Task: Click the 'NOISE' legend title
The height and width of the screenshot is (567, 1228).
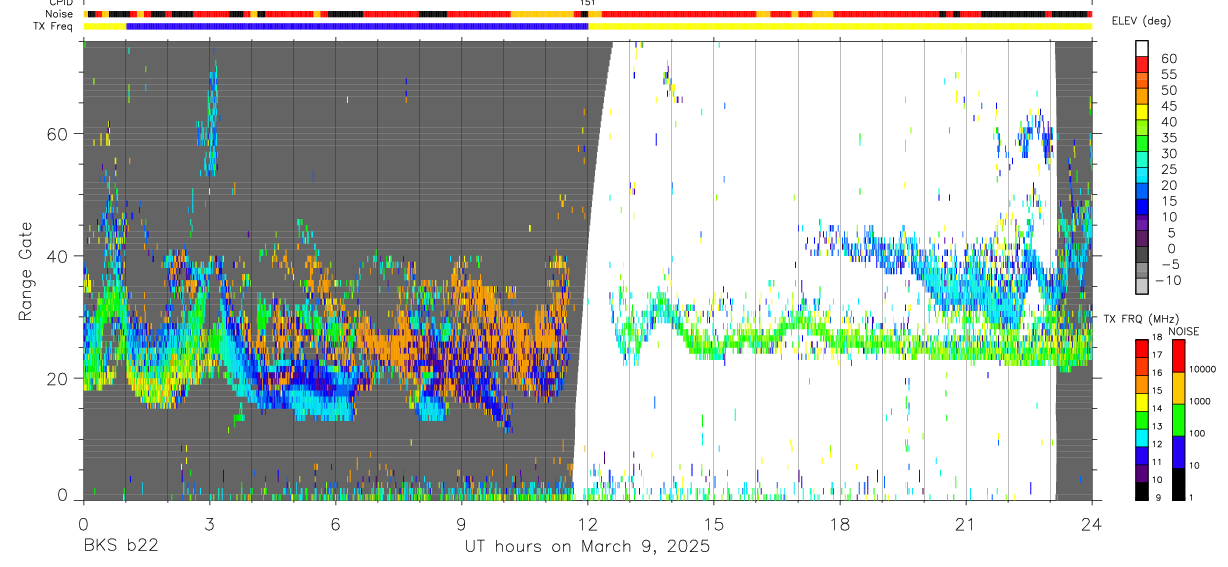Action: click(1183, 331)
